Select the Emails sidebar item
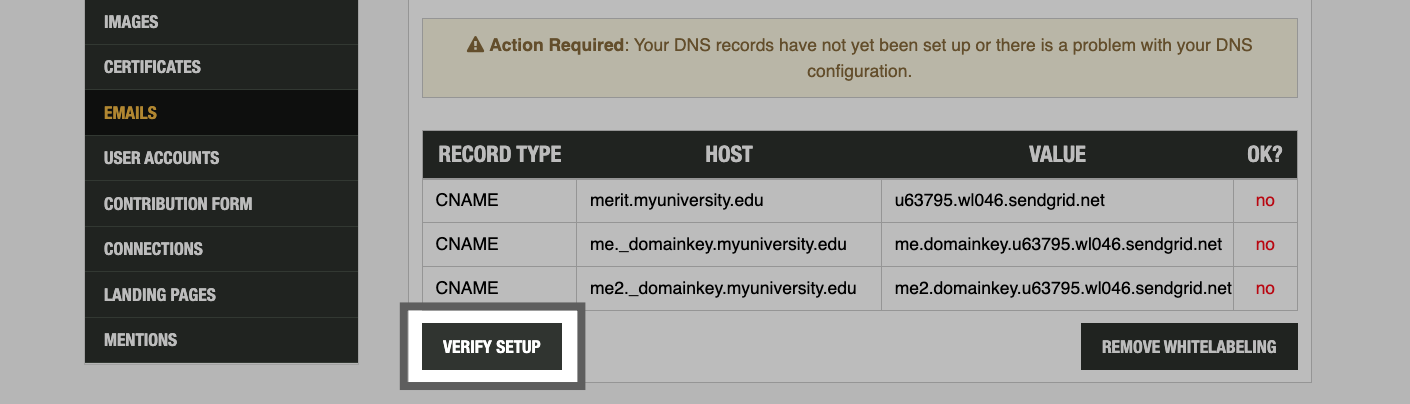This screenshot has height=404, width=1410. pos(130,113)
